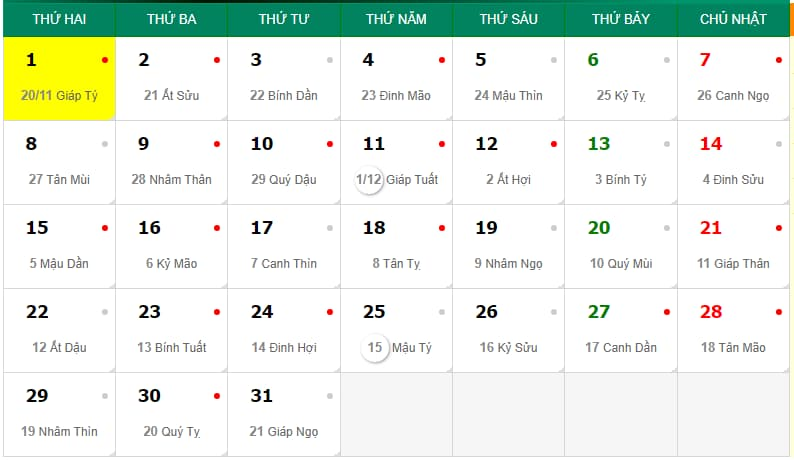
Task: Click the gray dot on day 19
Action: [554, 228]
